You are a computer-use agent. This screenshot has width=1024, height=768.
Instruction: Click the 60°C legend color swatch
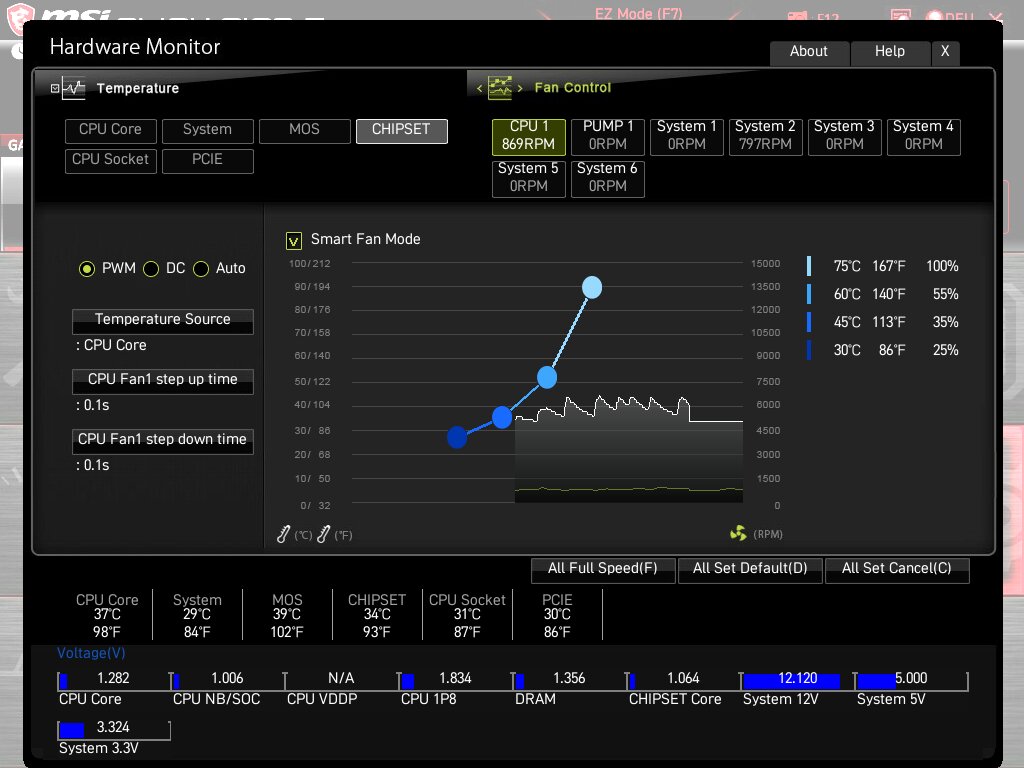click(809, 294)
